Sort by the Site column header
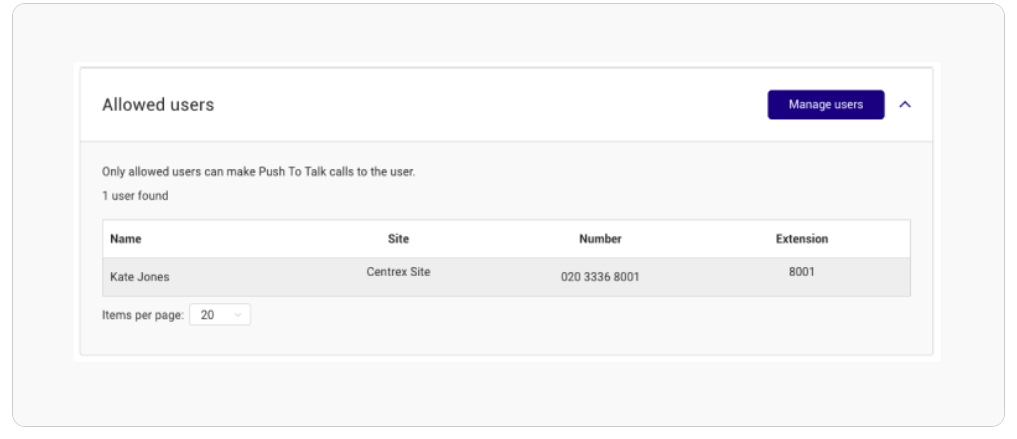This screenshot has height=439, width=1017. pos(398,239)
